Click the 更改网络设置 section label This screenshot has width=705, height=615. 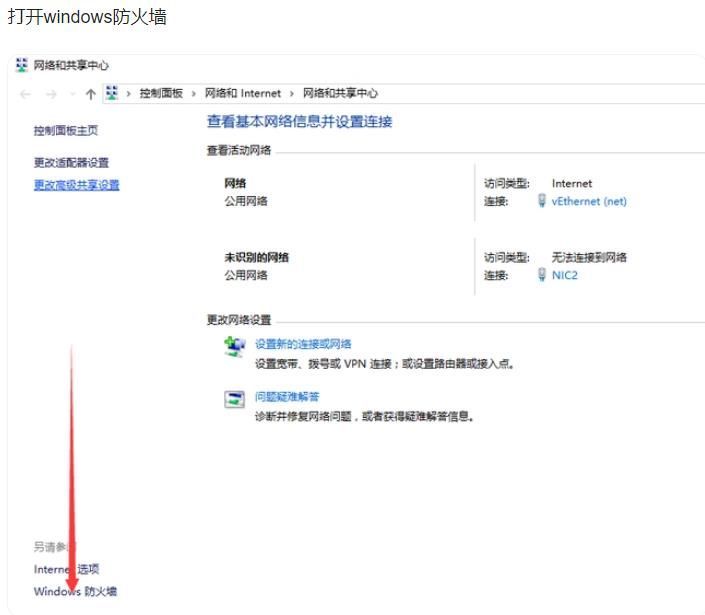click(x=239, y=320)
